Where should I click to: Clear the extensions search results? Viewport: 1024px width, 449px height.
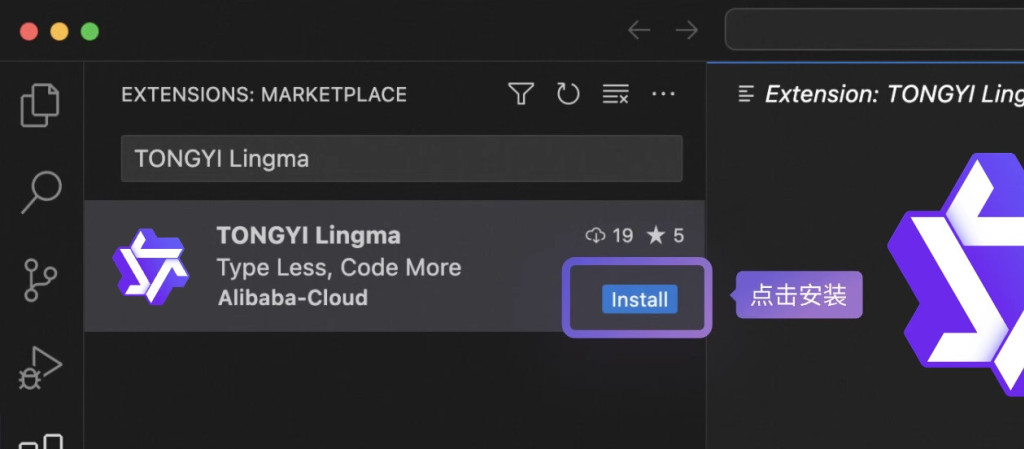(615, 94)
